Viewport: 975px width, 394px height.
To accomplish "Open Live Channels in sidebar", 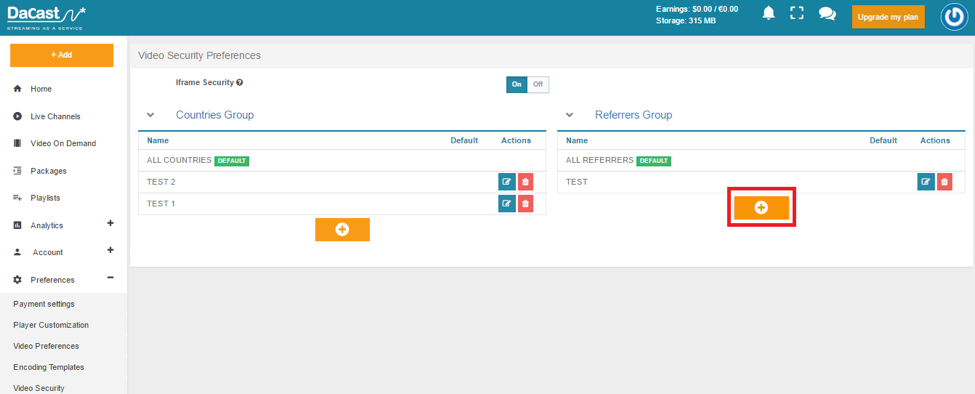I will click(x=55, y=116).
